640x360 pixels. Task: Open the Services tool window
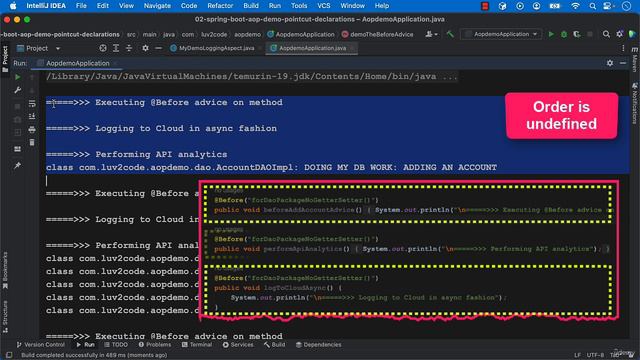pyautogui.click(x=238, y=345)
